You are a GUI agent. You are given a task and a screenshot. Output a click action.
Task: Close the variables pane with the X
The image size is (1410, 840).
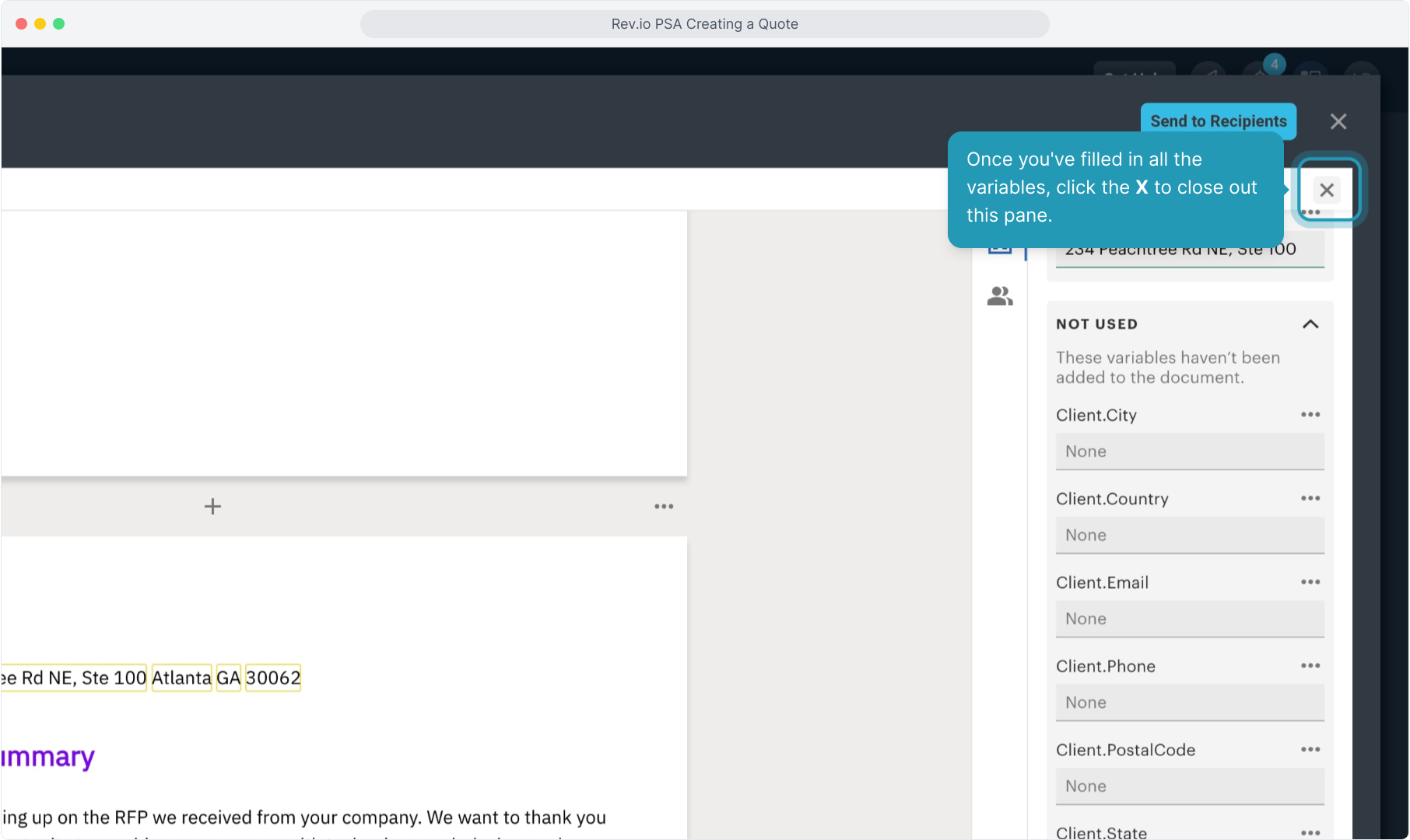point(1327,190)
